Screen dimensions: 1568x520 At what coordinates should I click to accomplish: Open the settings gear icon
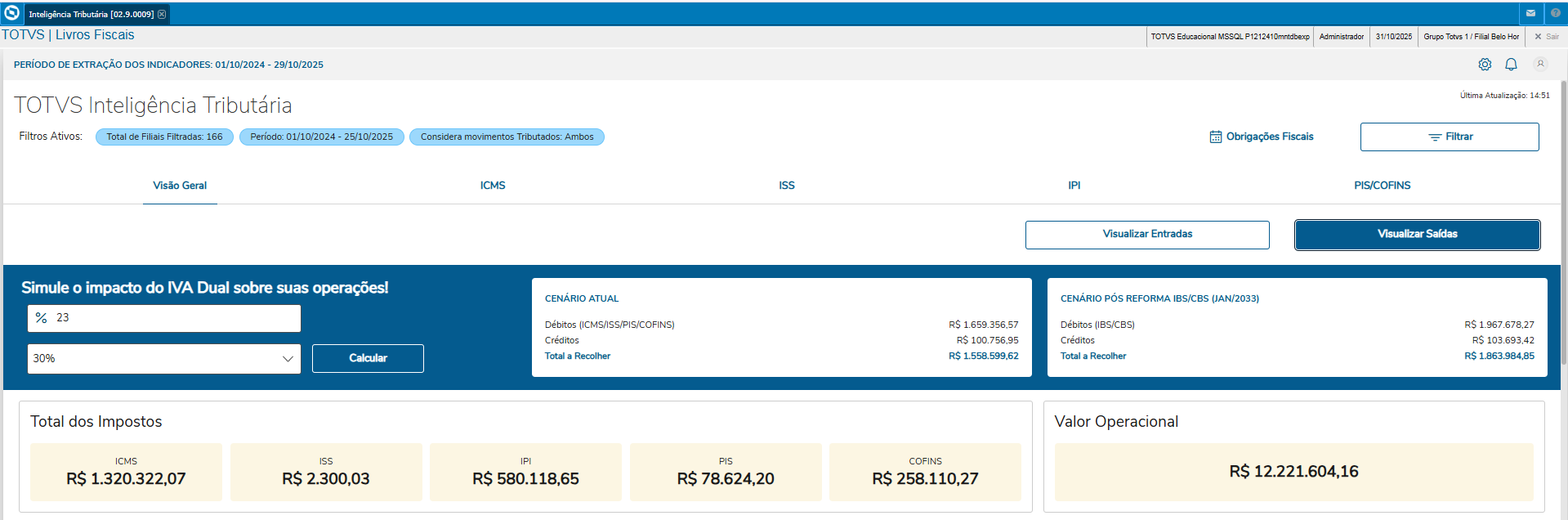coord(1485,64)
